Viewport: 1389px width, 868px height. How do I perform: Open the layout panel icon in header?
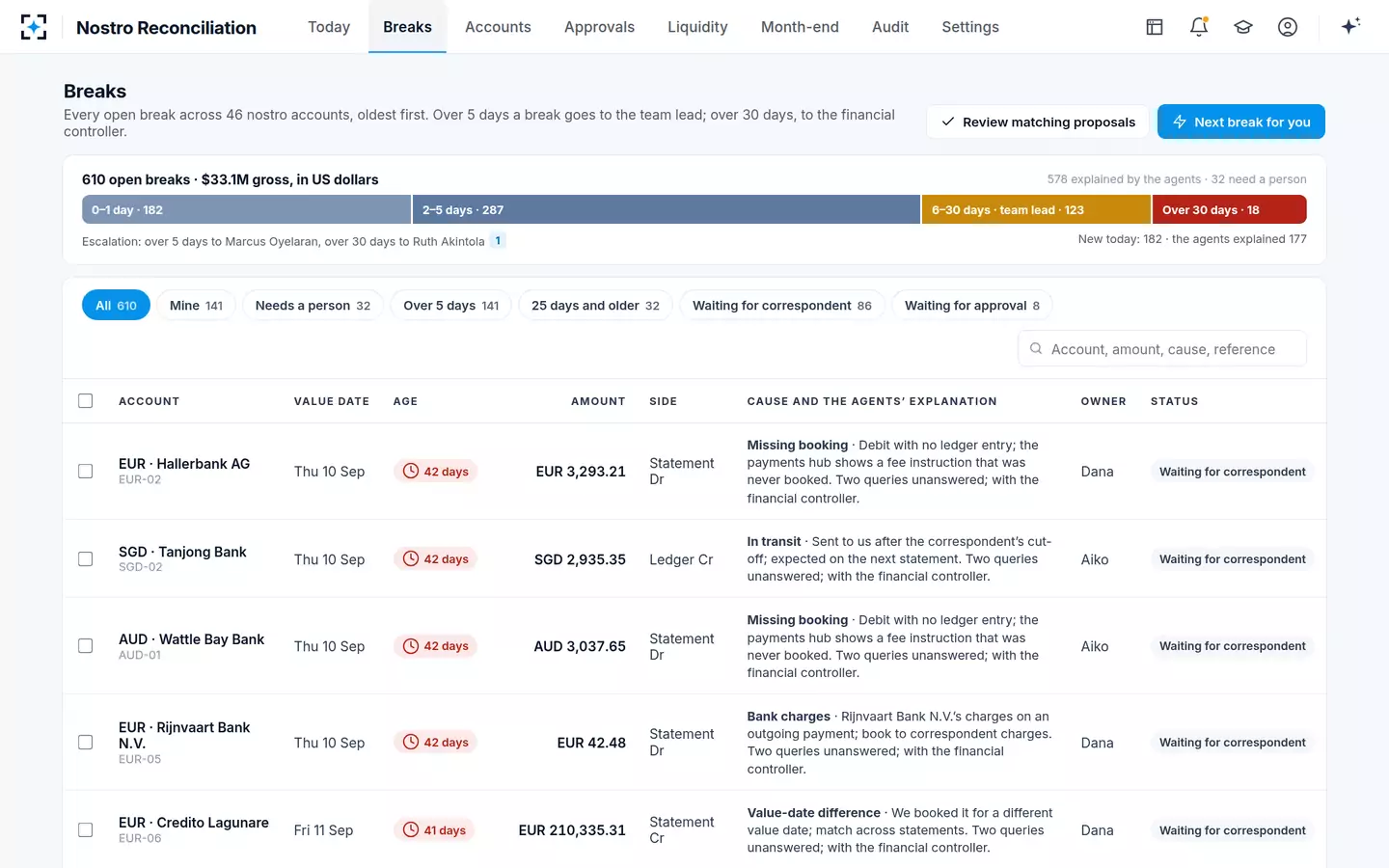1155,27
